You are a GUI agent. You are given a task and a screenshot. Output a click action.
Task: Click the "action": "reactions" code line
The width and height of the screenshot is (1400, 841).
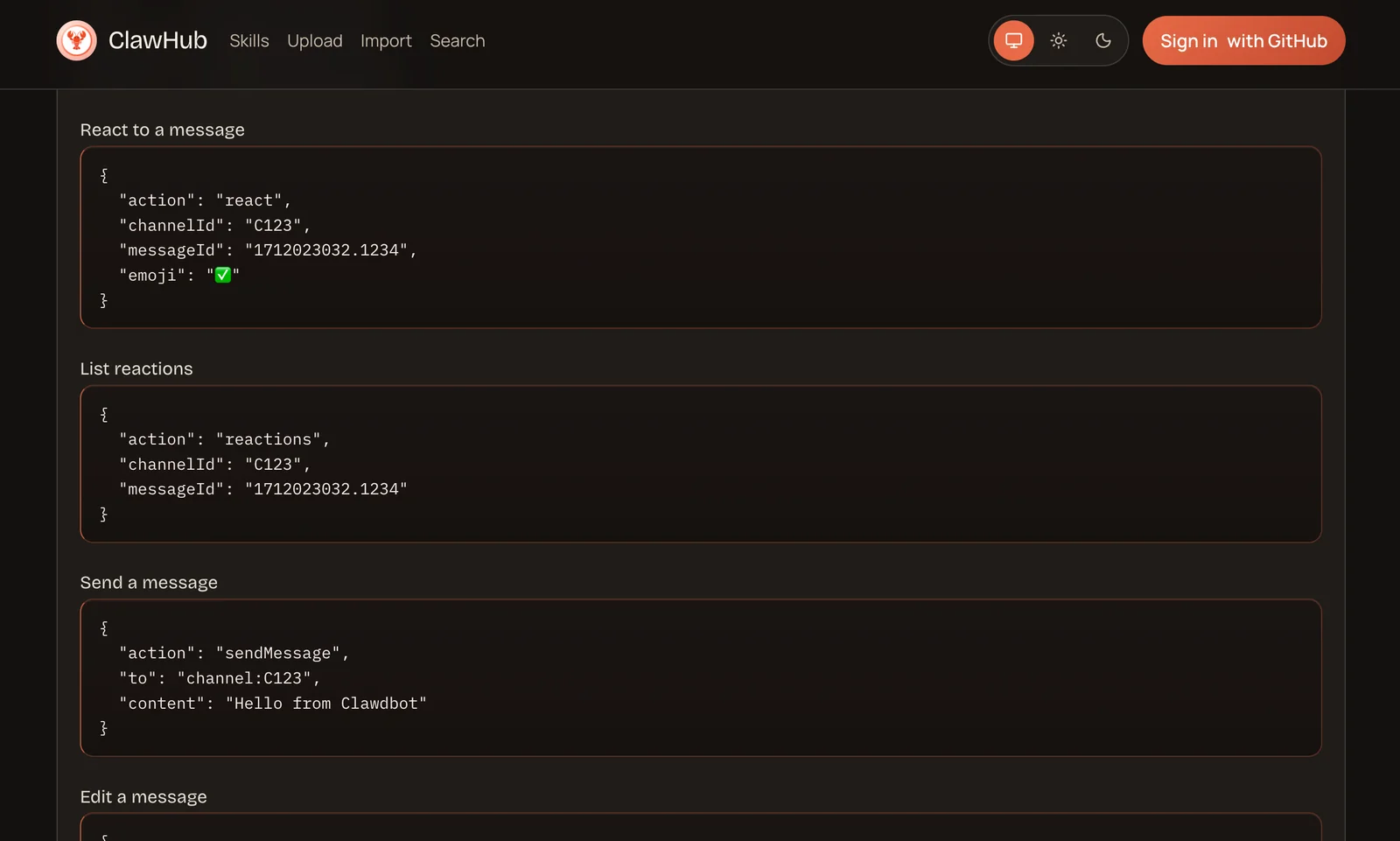(x=224, y=439)
